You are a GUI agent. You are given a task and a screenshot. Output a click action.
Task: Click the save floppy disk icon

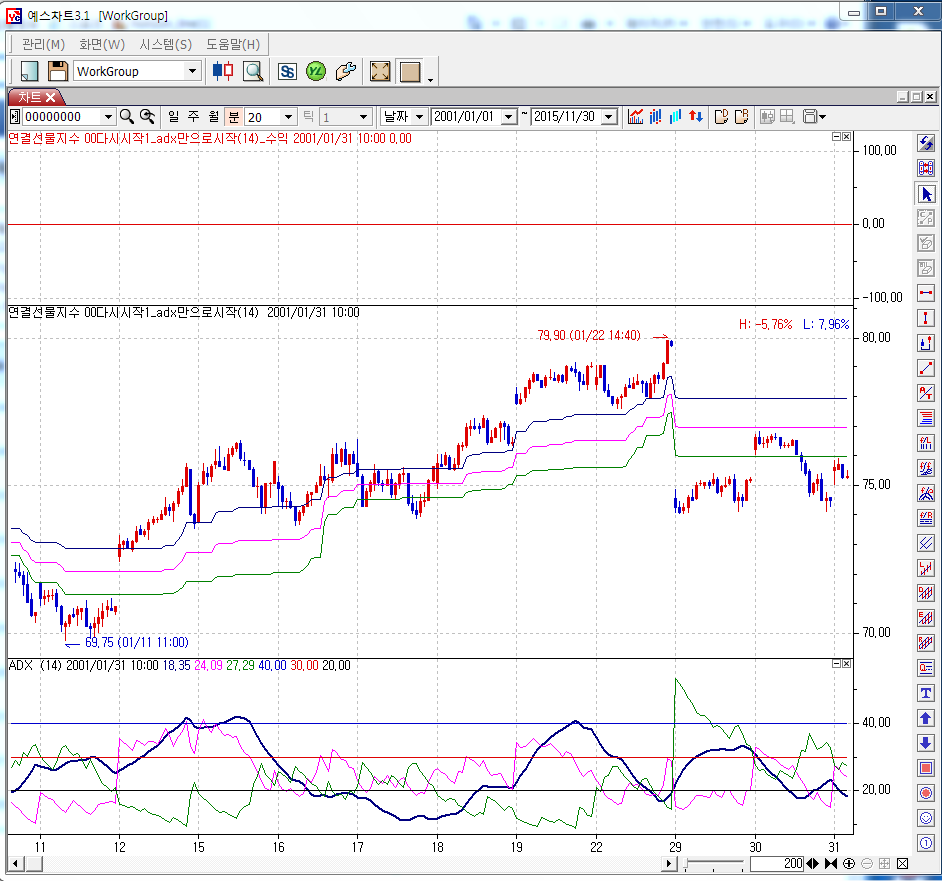(x=58, y=71)
